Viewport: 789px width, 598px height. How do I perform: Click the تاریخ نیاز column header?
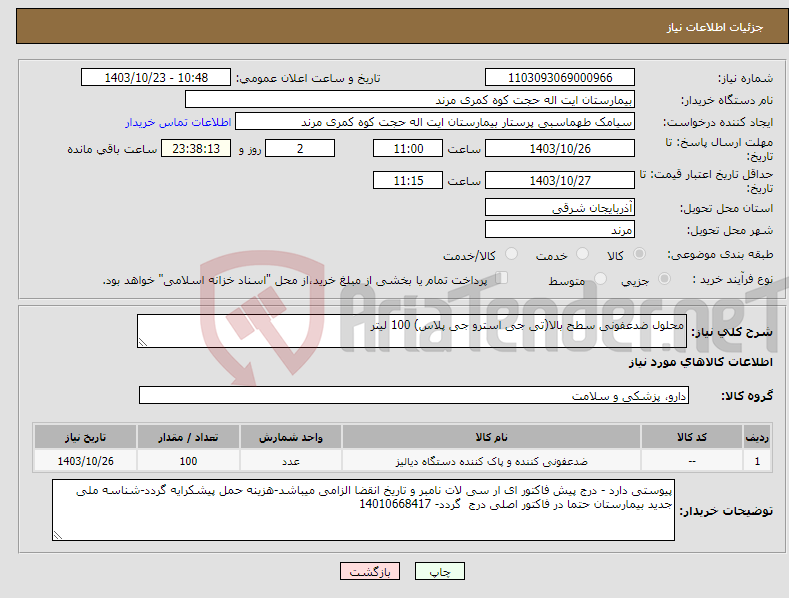[x=85, y=437]
